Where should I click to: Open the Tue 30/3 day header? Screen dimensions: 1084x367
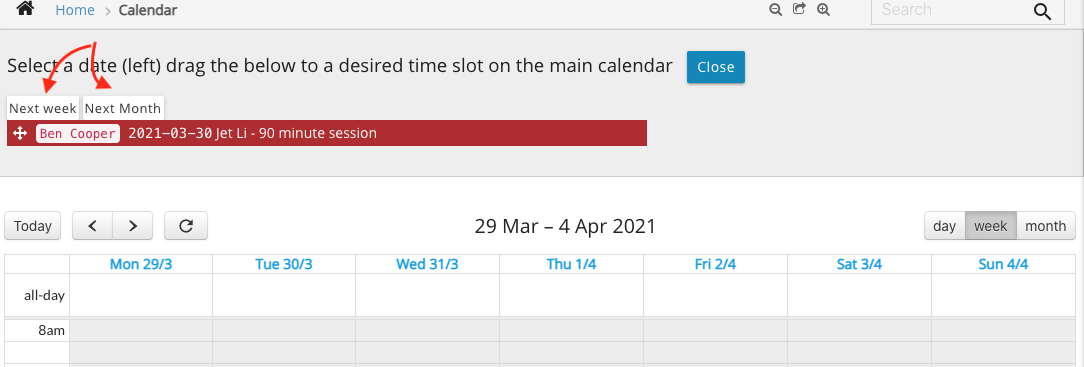(284, 264)
